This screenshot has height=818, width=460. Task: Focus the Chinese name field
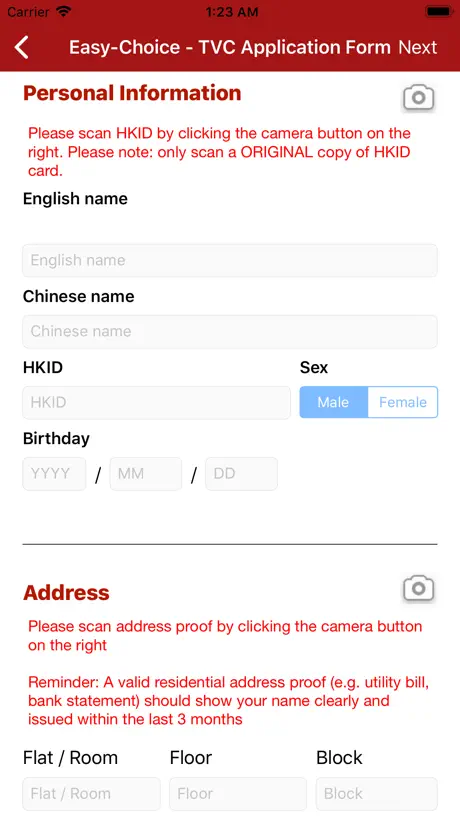(x=230, y=331)
